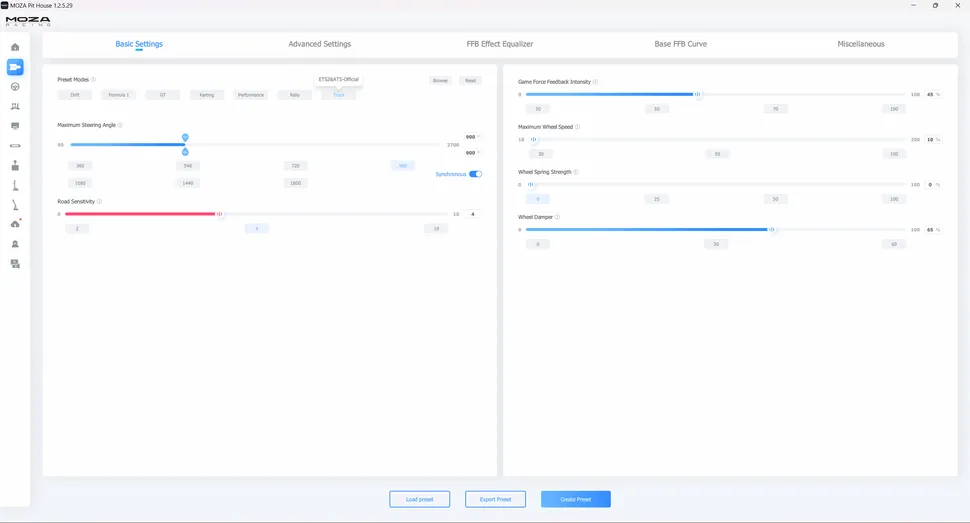Click the info icon beside Preset Modes
The width and height of the screenshot is (970, 523).
pyautogui.click(x=93, y=79)
